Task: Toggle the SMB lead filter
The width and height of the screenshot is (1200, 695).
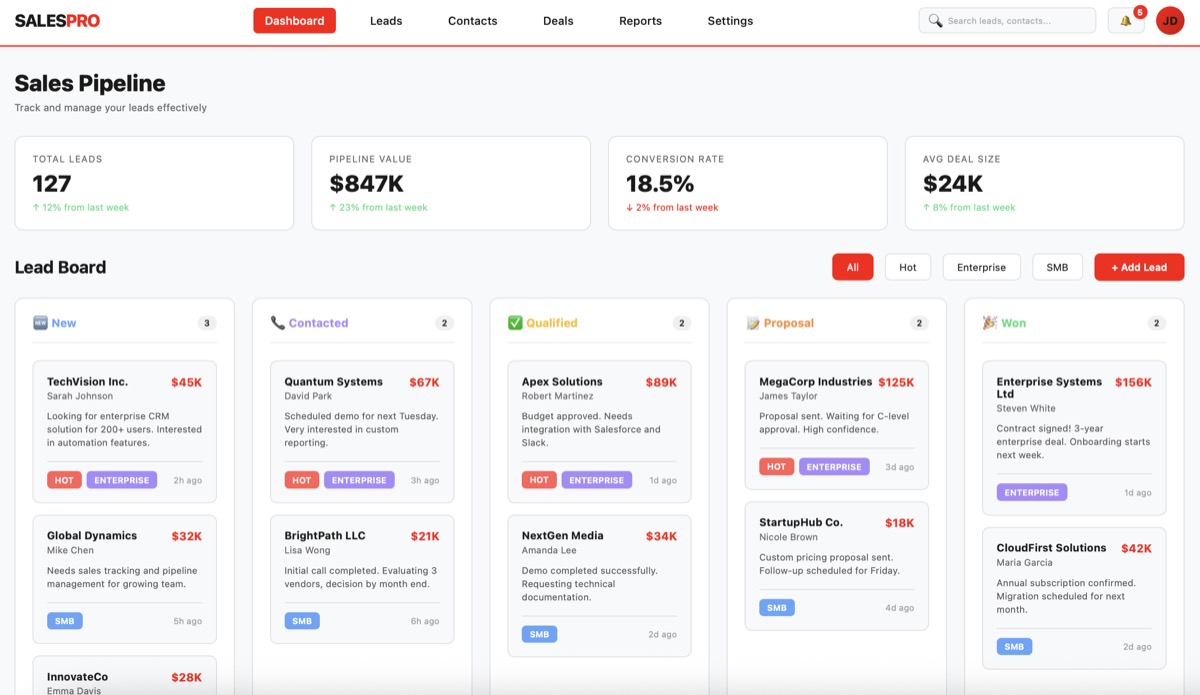Action: coord(1057,267)
